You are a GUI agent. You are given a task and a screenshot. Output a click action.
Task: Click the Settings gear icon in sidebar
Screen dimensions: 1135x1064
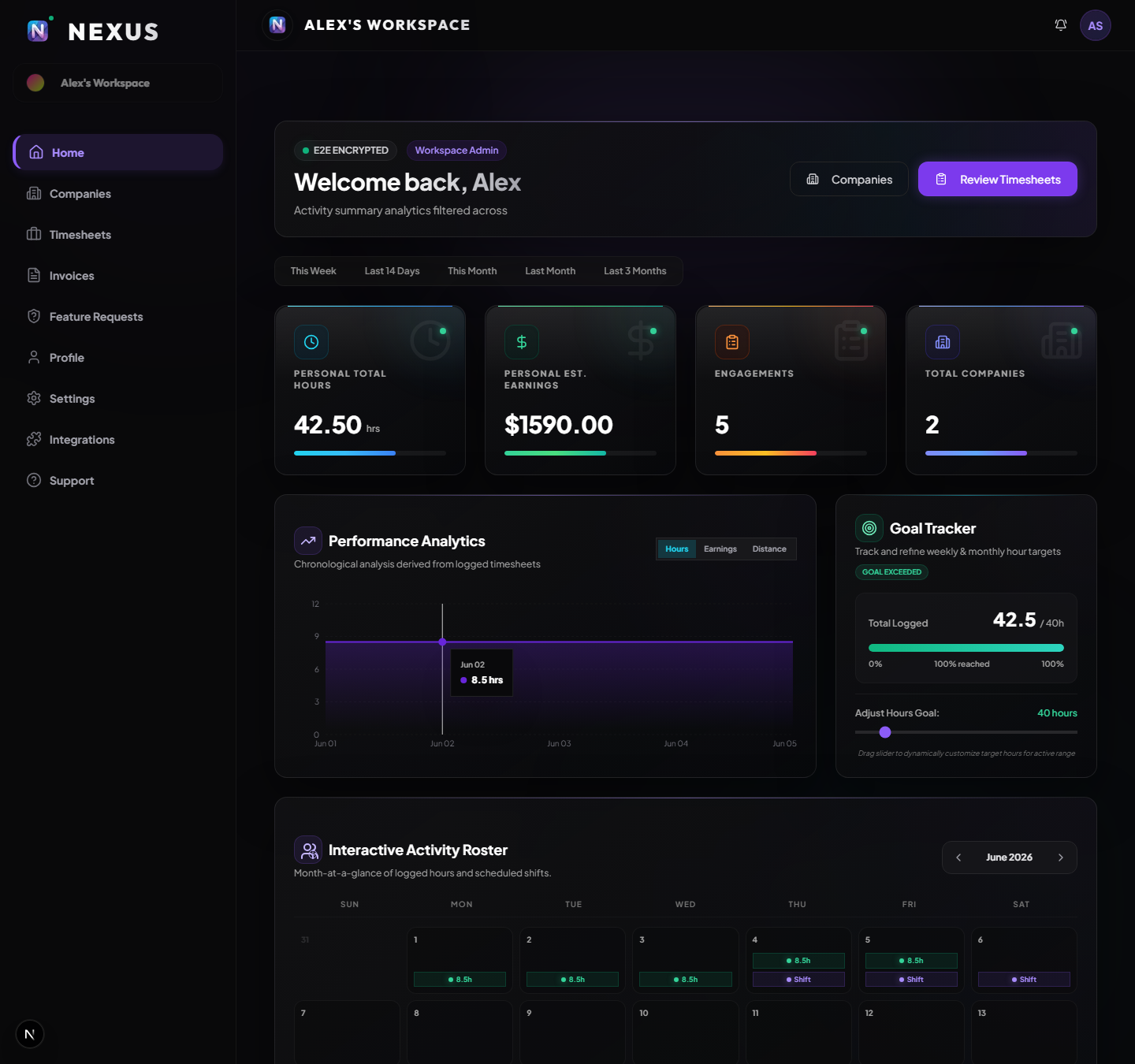(34, 398)
